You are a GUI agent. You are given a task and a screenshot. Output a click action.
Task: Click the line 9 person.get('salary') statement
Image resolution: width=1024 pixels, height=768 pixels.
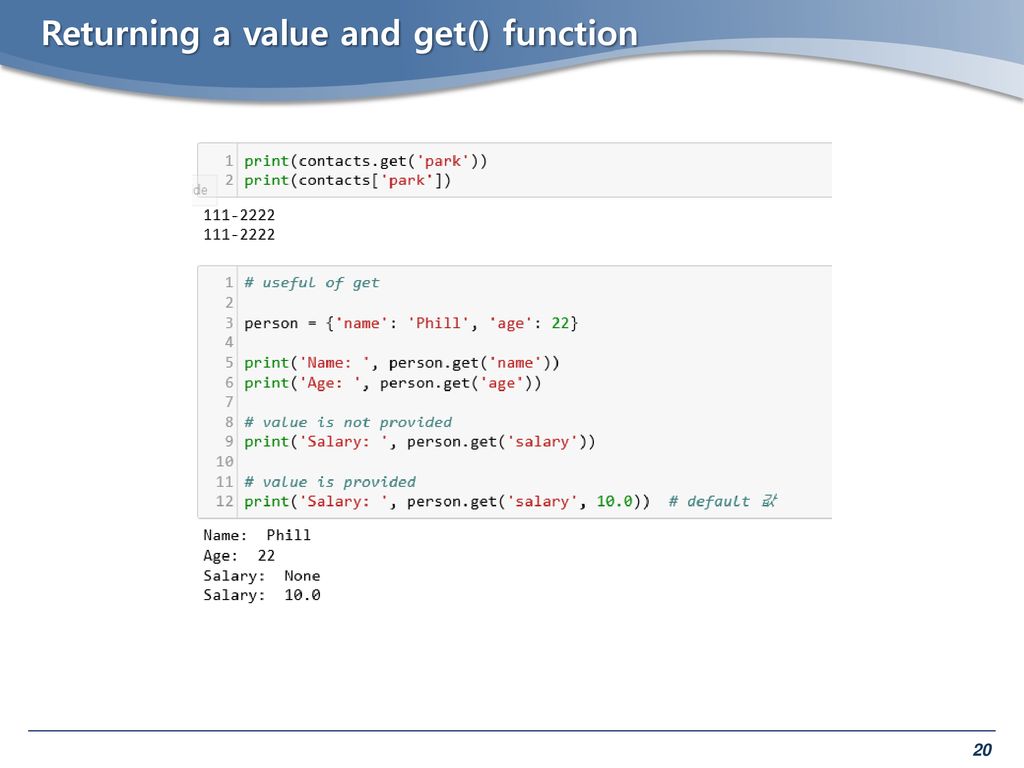[420, 442]
